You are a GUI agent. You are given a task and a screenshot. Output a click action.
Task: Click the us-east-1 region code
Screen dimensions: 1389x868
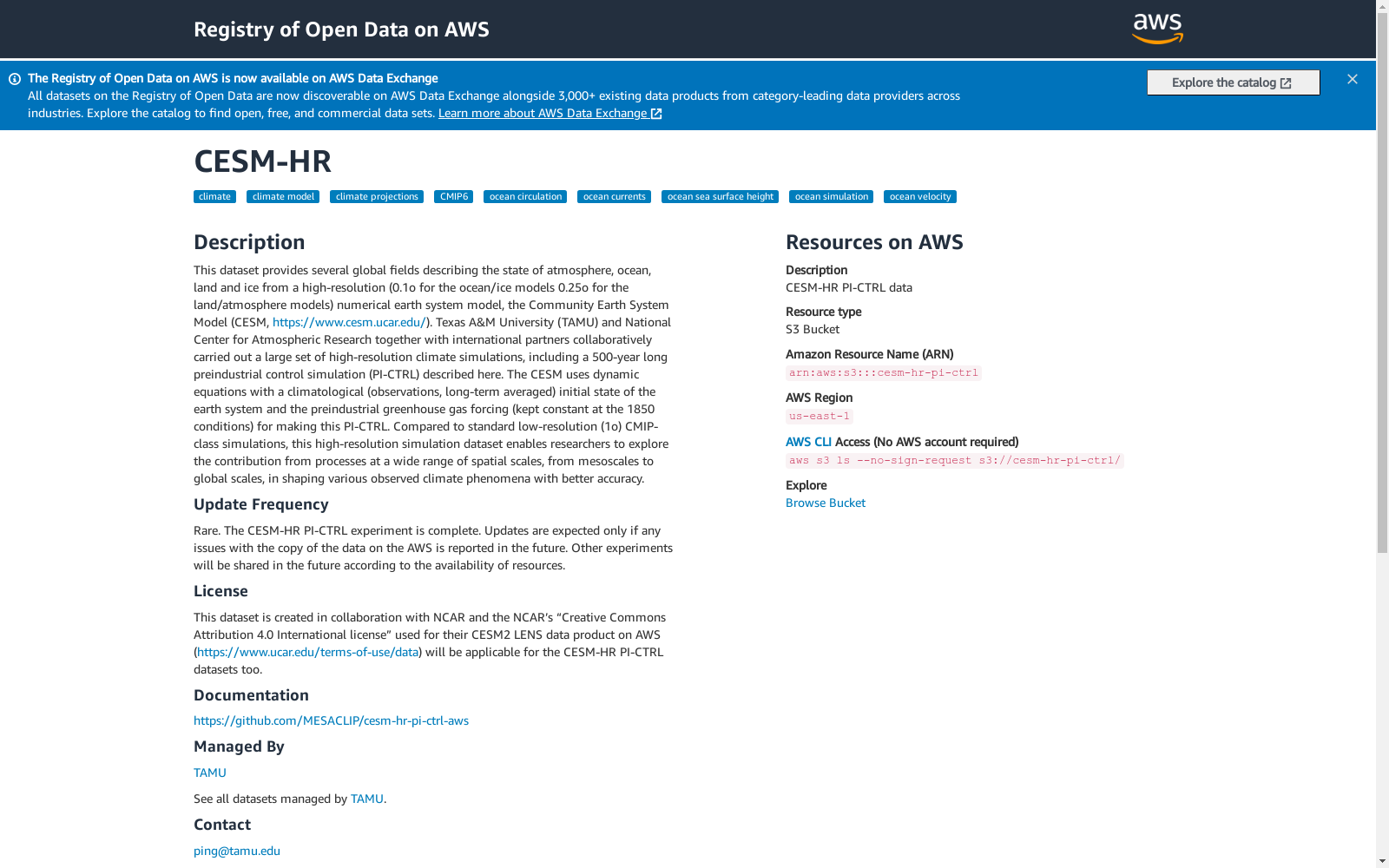(820, 417)
